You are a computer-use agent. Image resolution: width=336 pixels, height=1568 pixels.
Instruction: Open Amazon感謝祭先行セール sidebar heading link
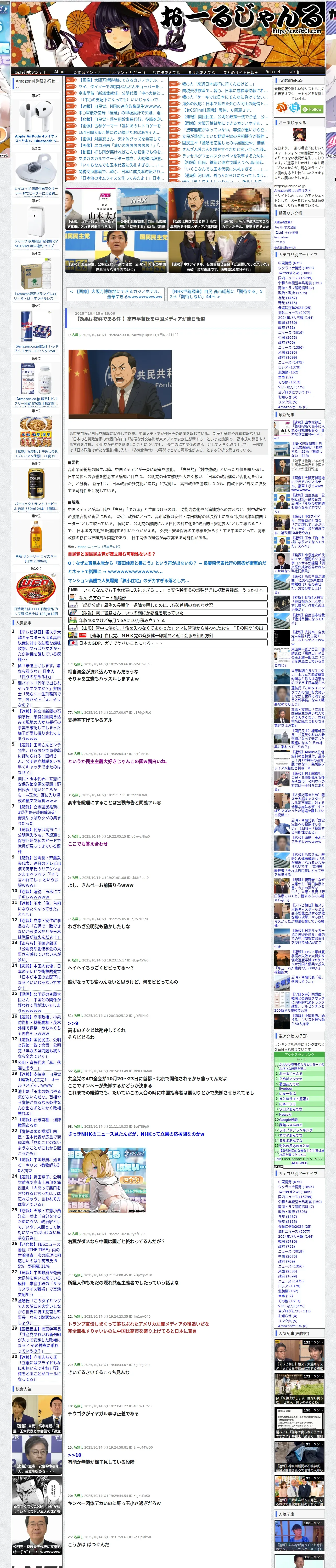tap(37, 83)
